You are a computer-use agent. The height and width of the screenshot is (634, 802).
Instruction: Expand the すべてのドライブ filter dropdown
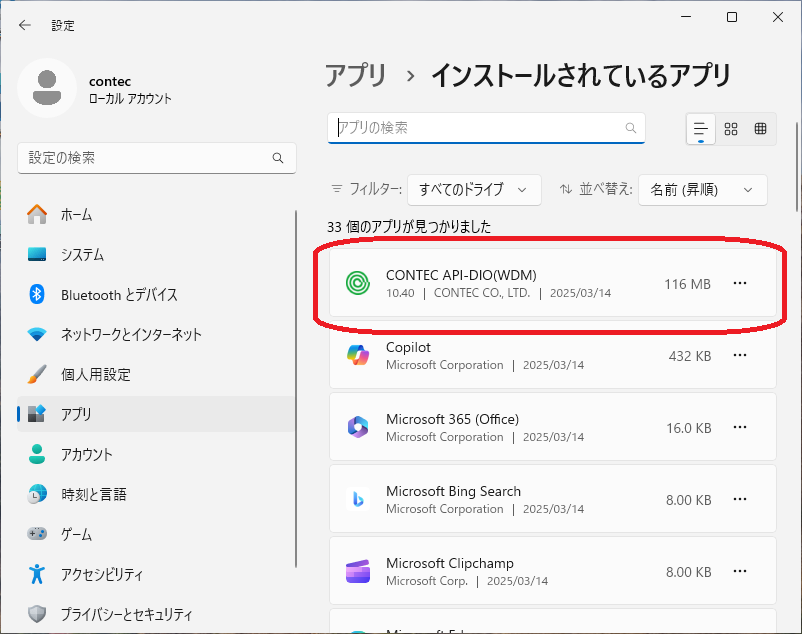474,190
